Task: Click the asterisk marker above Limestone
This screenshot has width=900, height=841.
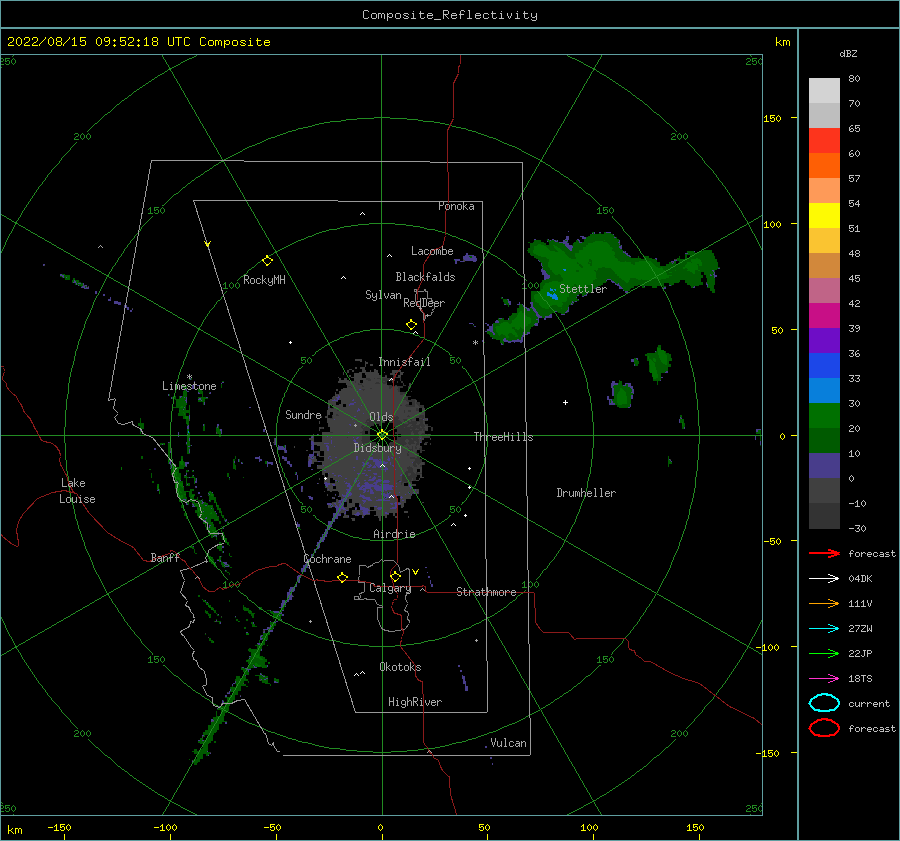Action: click(189, 377)
